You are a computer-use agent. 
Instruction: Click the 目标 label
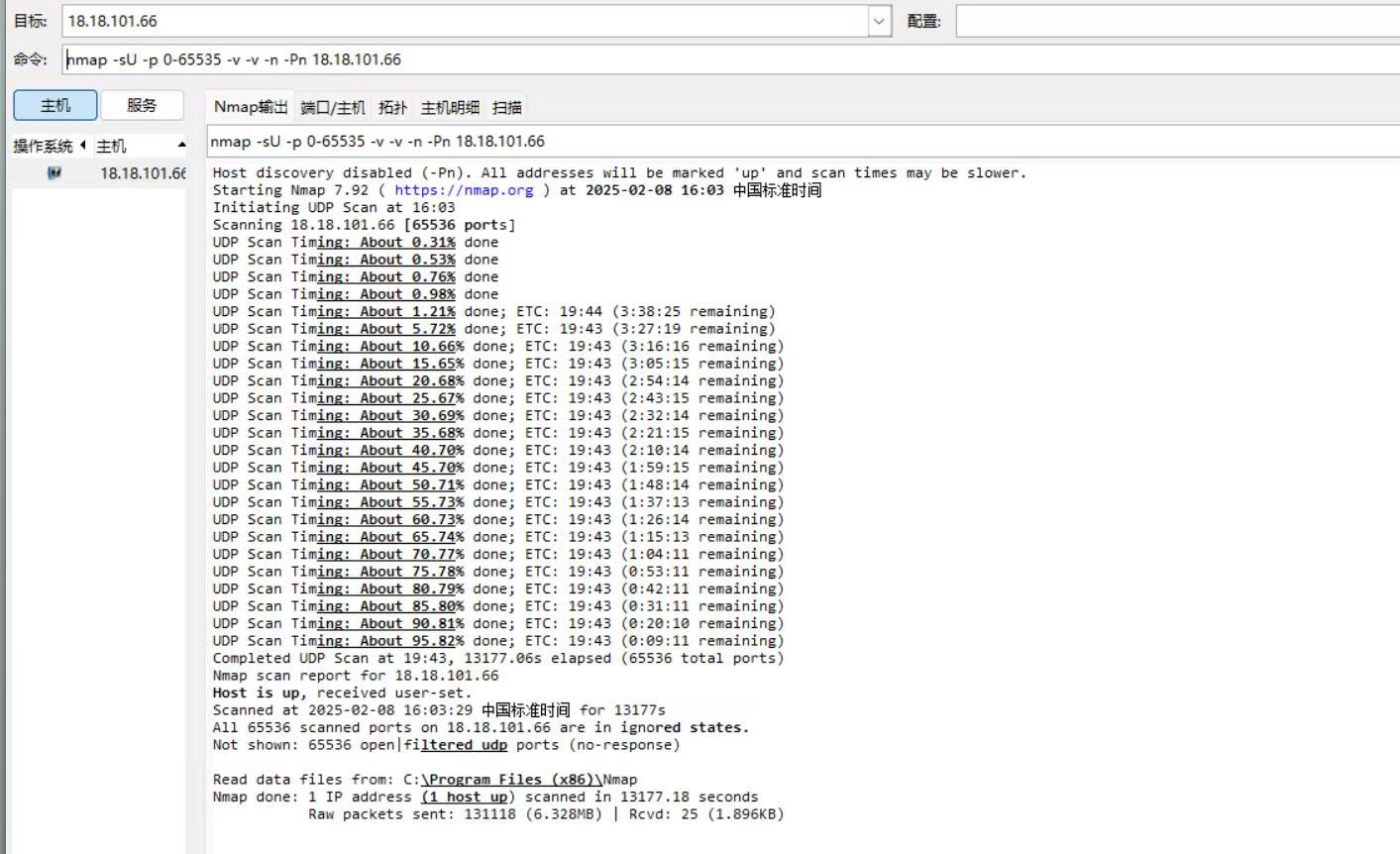tap(30, 21)
